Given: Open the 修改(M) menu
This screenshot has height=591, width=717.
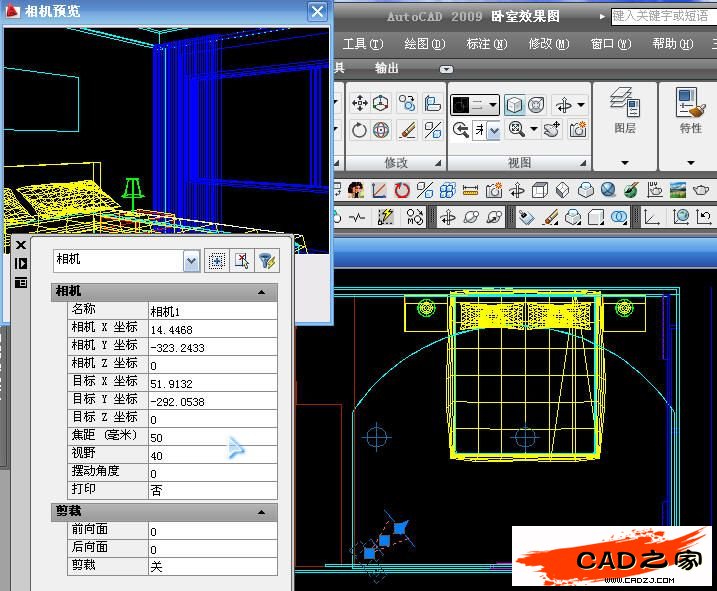Looking at the screenshot, I should (x=547, y=44).
